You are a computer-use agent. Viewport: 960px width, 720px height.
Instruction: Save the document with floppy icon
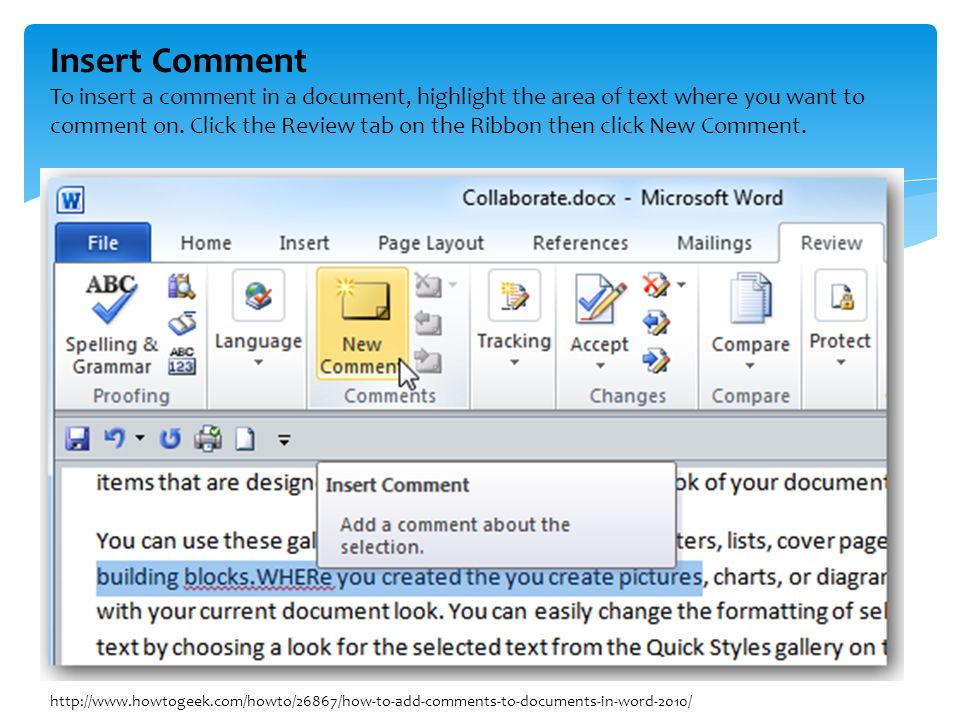point(77,438)
